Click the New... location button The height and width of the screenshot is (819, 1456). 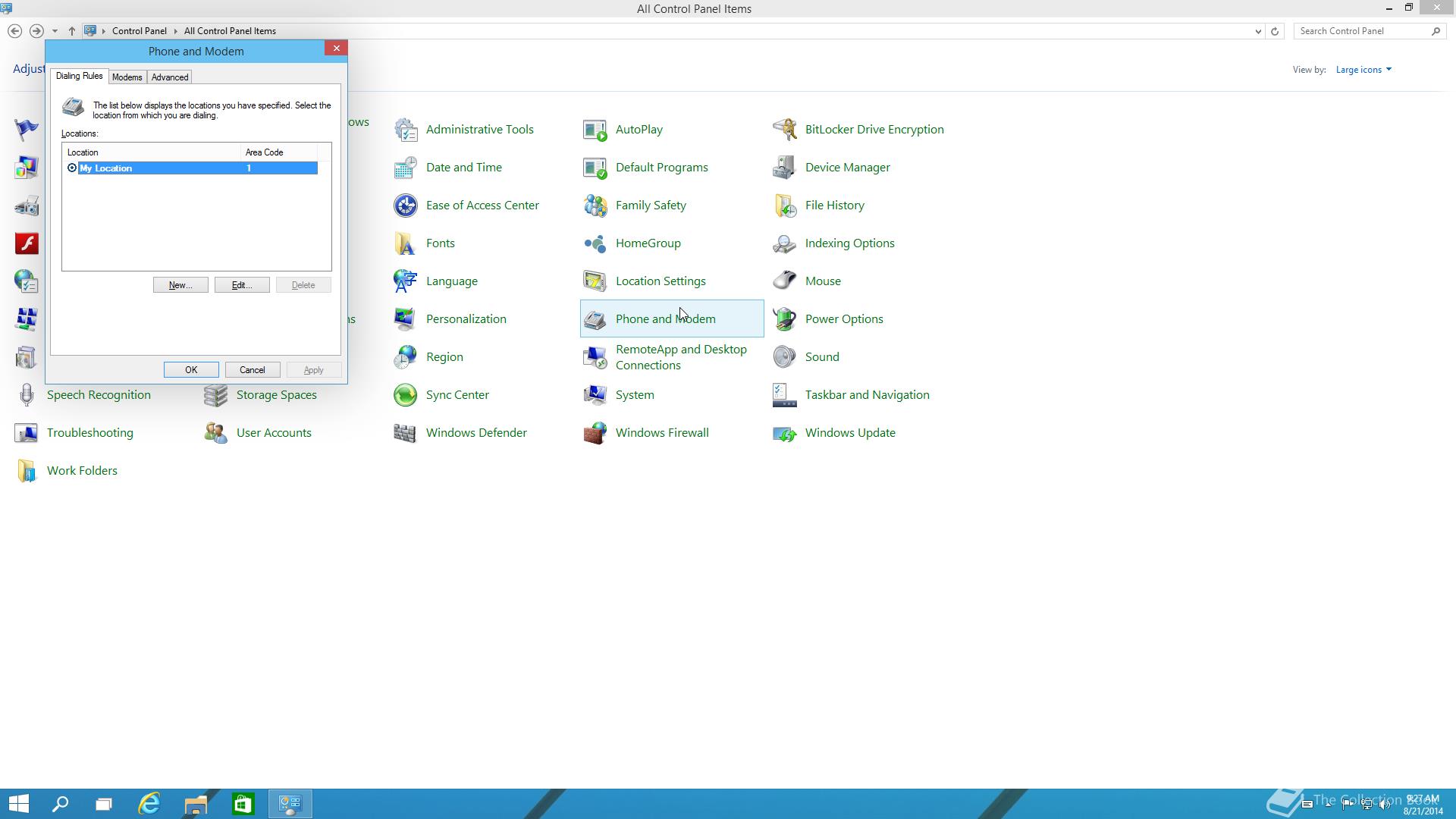[180, 285]
